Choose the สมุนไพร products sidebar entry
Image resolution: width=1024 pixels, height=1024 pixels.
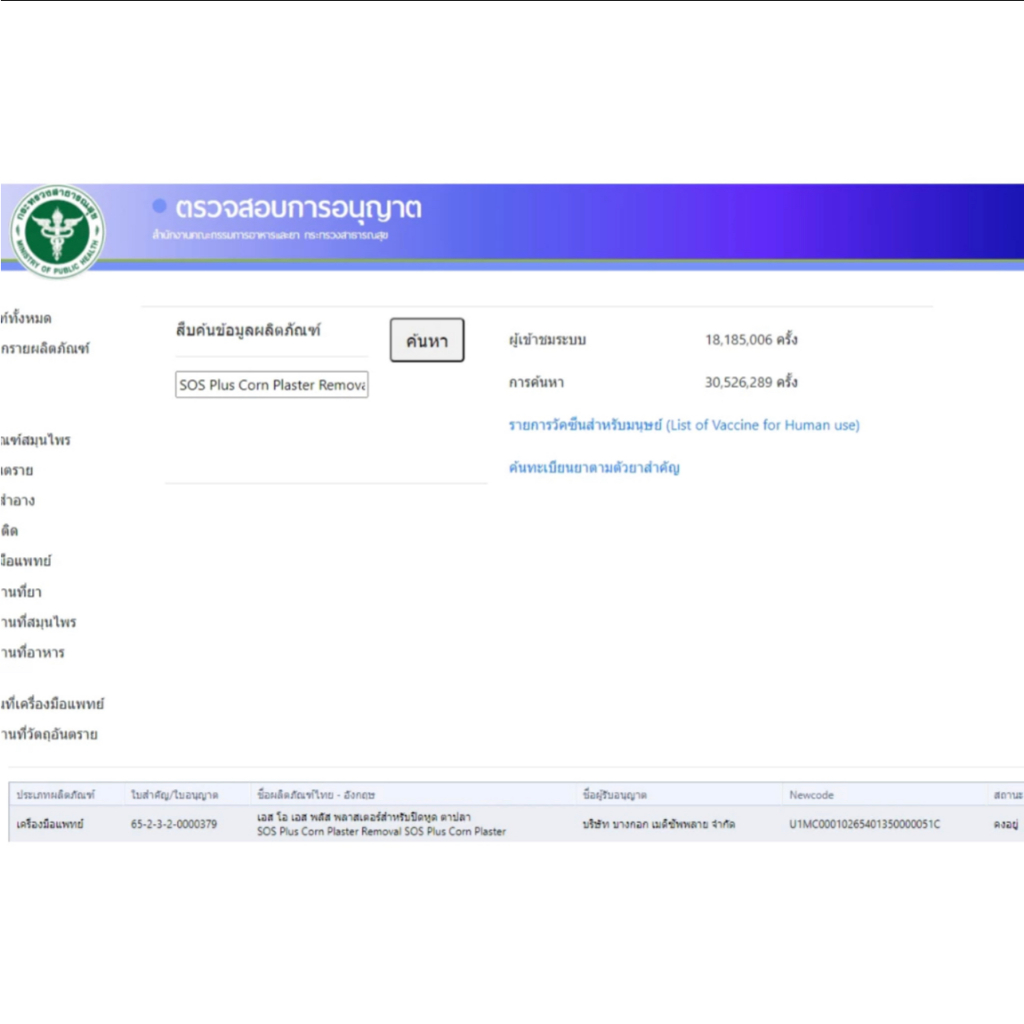37,440
